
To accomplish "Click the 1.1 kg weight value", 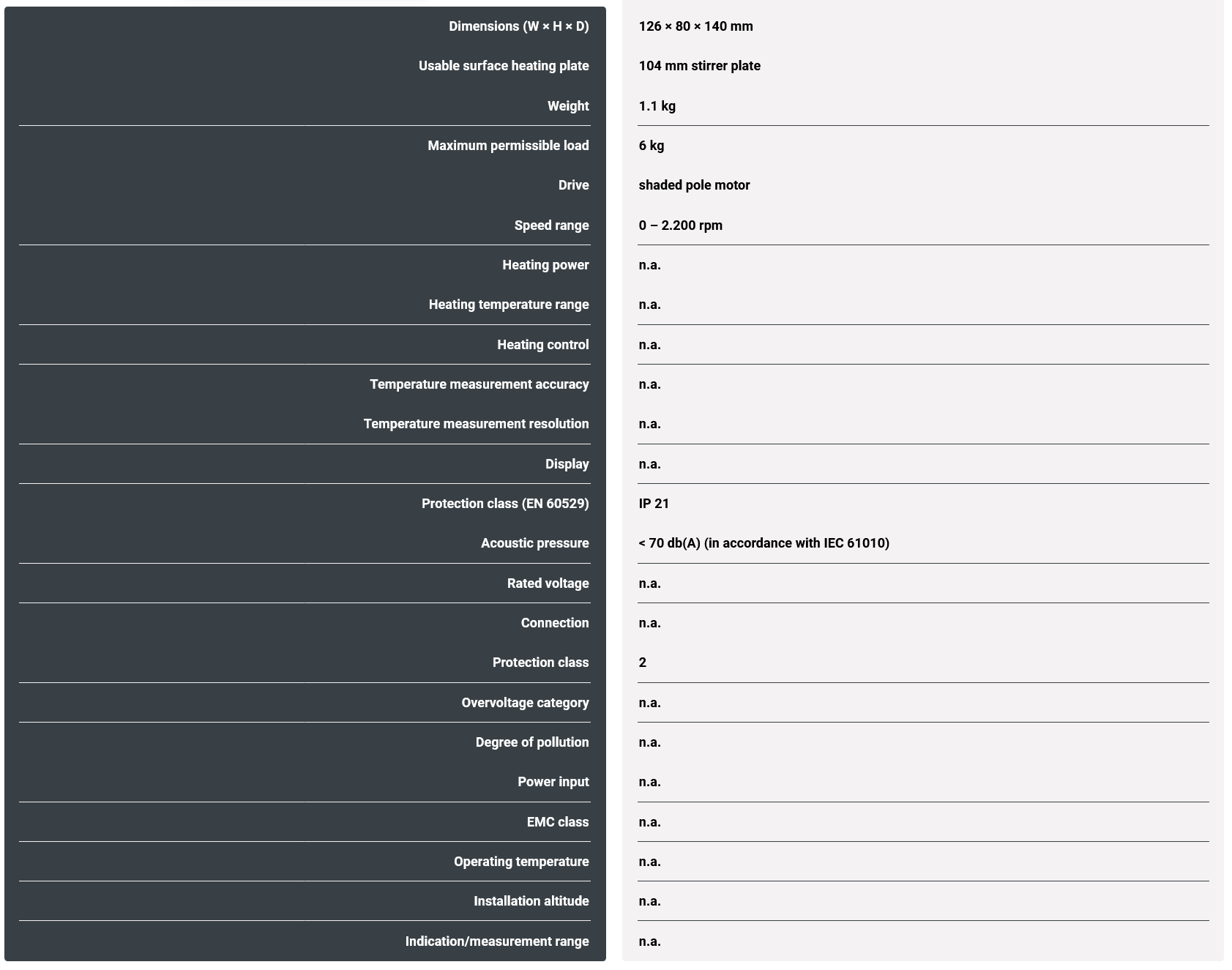I will point(657,106).
